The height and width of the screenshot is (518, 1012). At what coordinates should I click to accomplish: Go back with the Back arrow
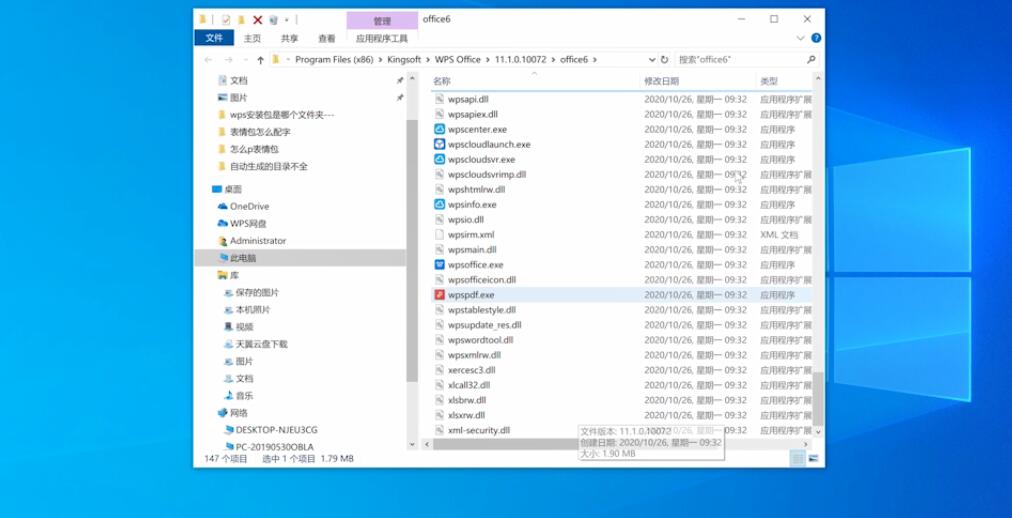208,59
